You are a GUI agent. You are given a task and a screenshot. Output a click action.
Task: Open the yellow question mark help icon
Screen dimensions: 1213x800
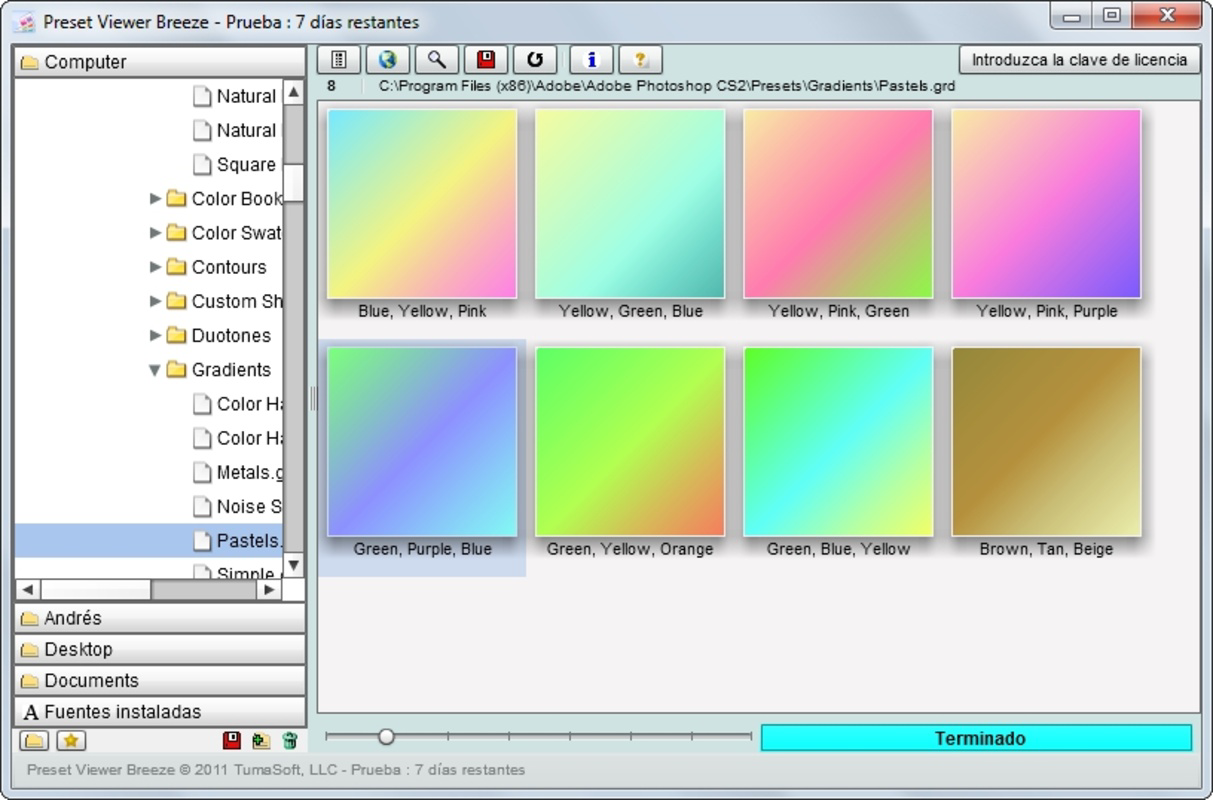(x=641, y=60)
